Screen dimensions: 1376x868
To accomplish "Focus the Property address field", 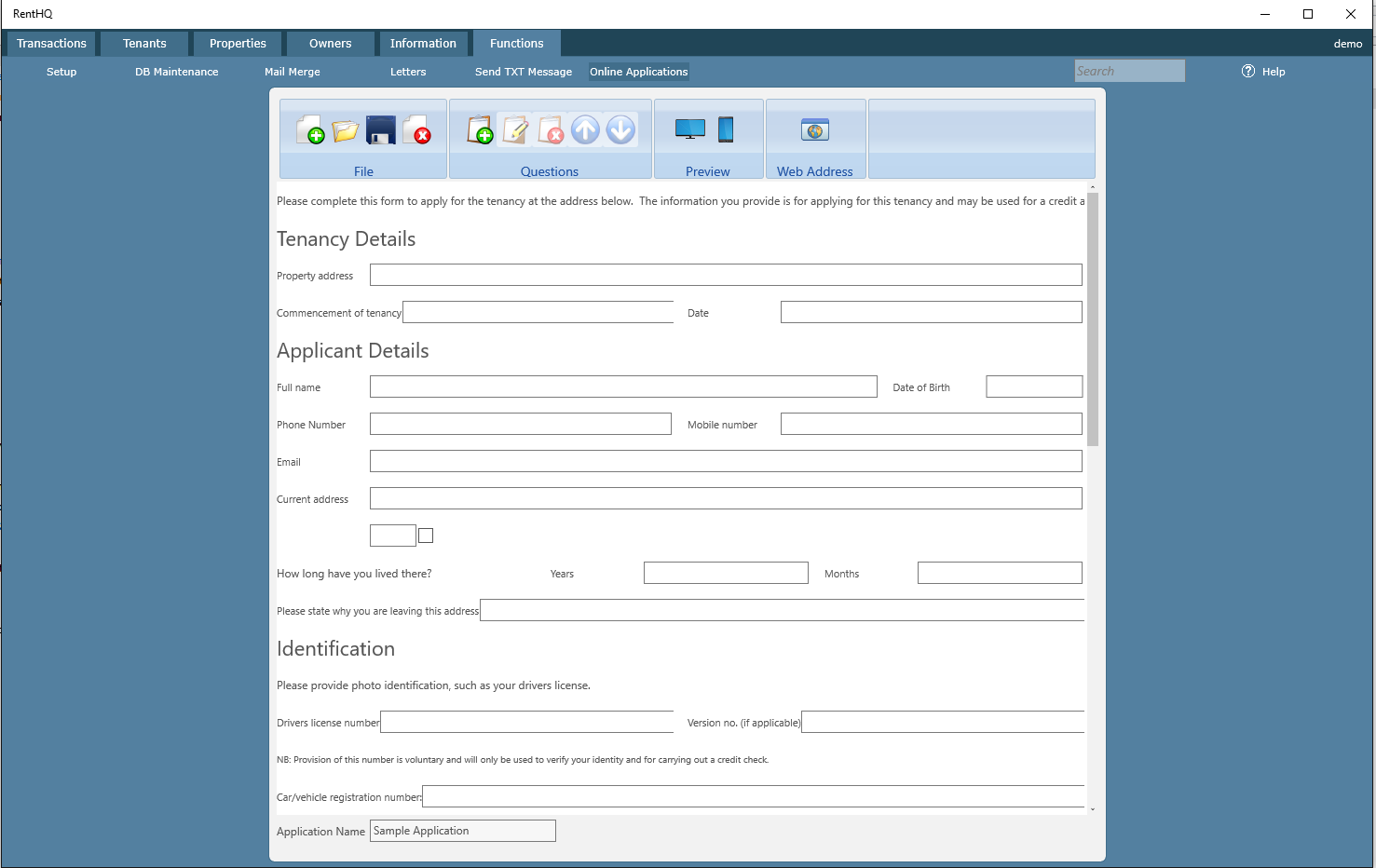I will tap(726, 275).
